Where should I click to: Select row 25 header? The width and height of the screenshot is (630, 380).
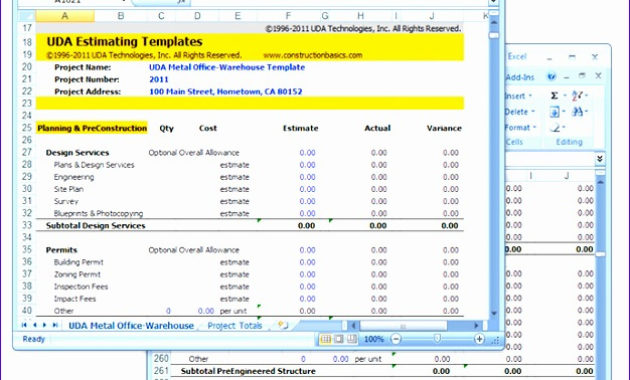(x=27, y=128)
